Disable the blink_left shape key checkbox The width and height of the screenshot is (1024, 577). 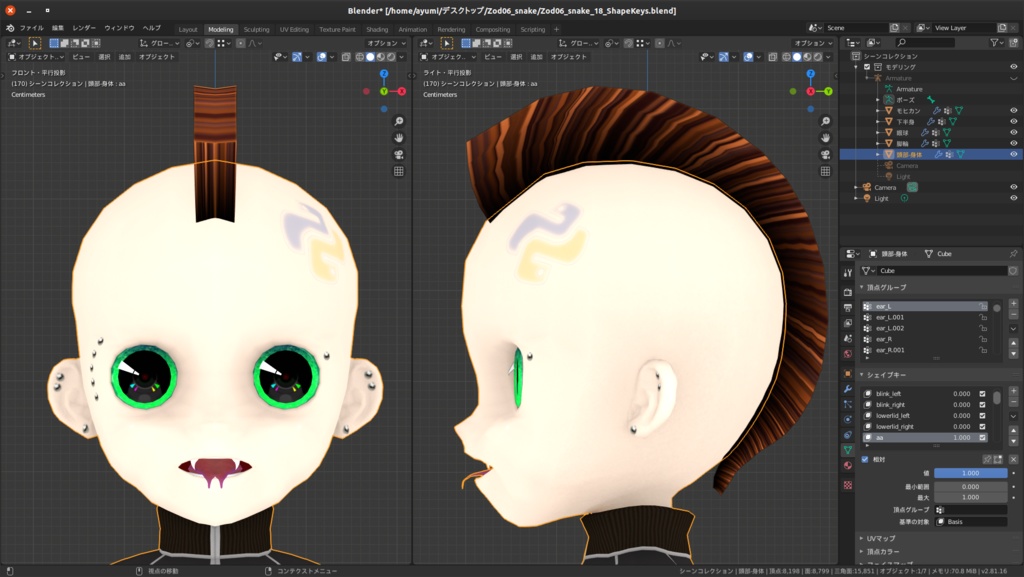pos(982,394)
